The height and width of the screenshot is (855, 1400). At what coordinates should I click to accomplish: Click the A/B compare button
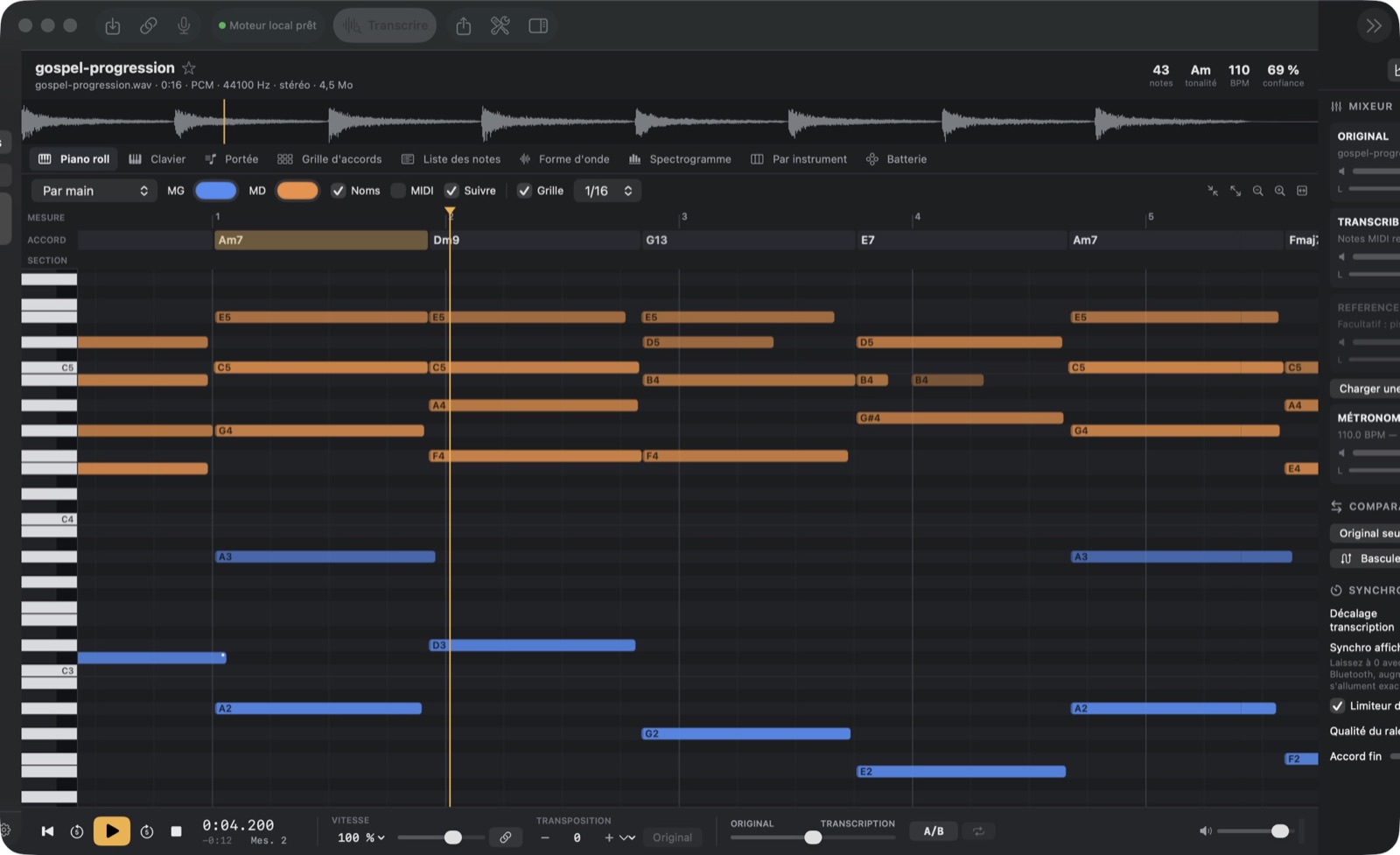934,831
